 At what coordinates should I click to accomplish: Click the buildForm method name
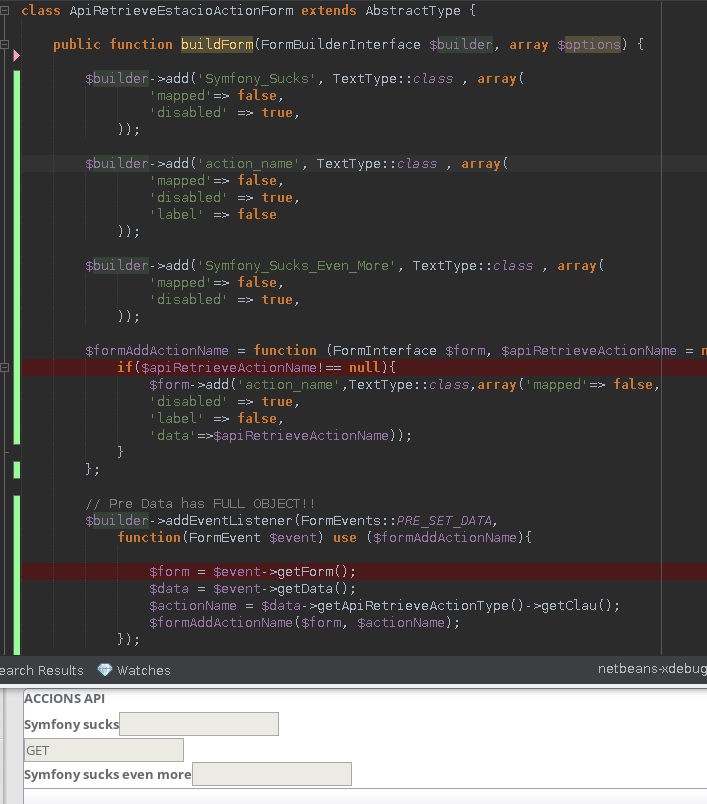[217, 45]
